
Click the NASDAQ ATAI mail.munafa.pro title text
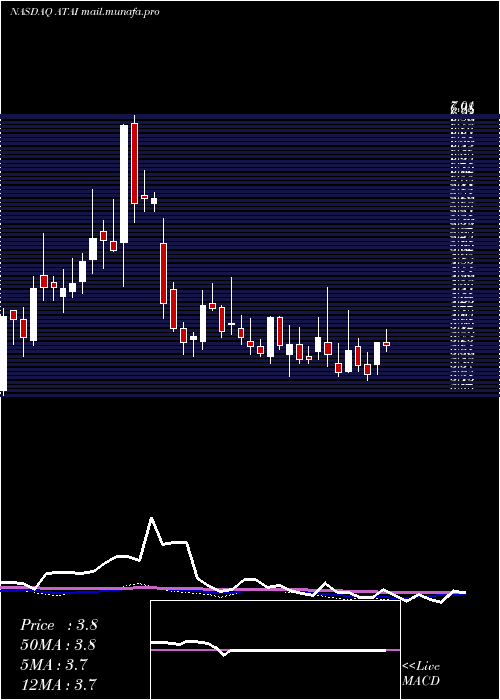pyautogui.click(x=85, y=12)
